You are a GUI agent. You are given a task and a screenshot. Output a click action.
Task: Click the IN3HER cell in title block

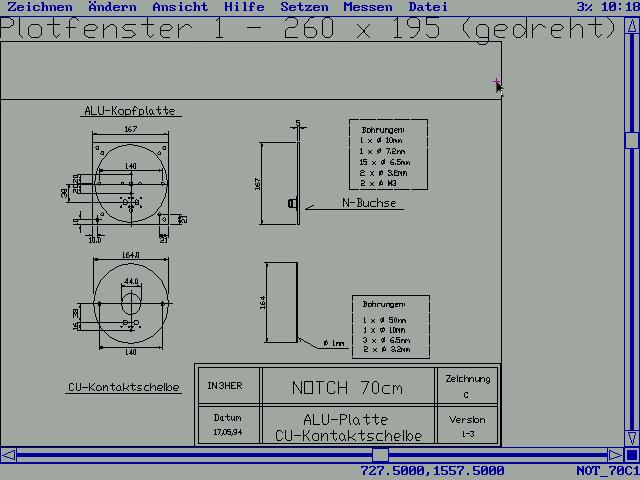tap(229, 386)
